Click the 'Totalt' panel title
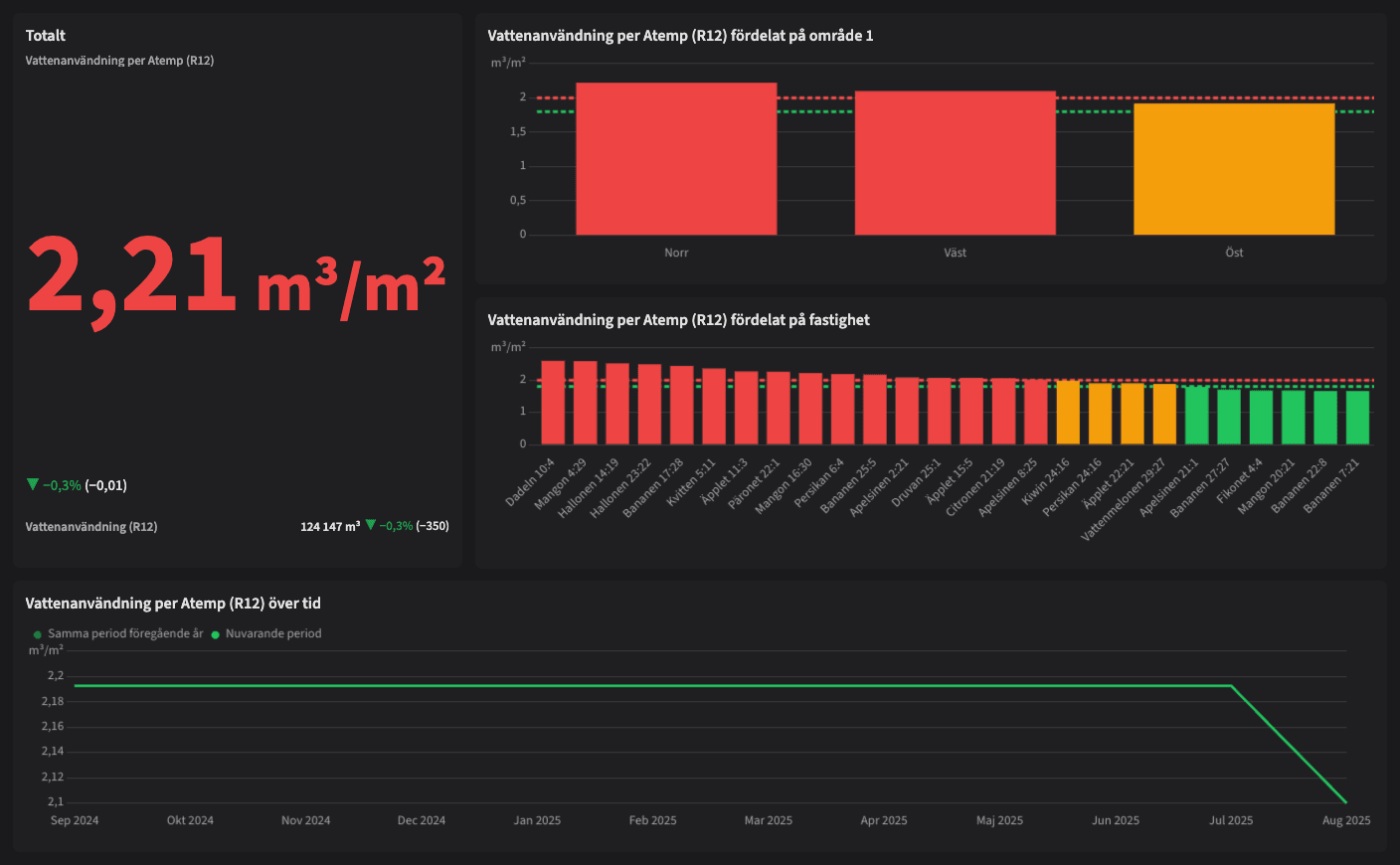 tap(46, 36)
